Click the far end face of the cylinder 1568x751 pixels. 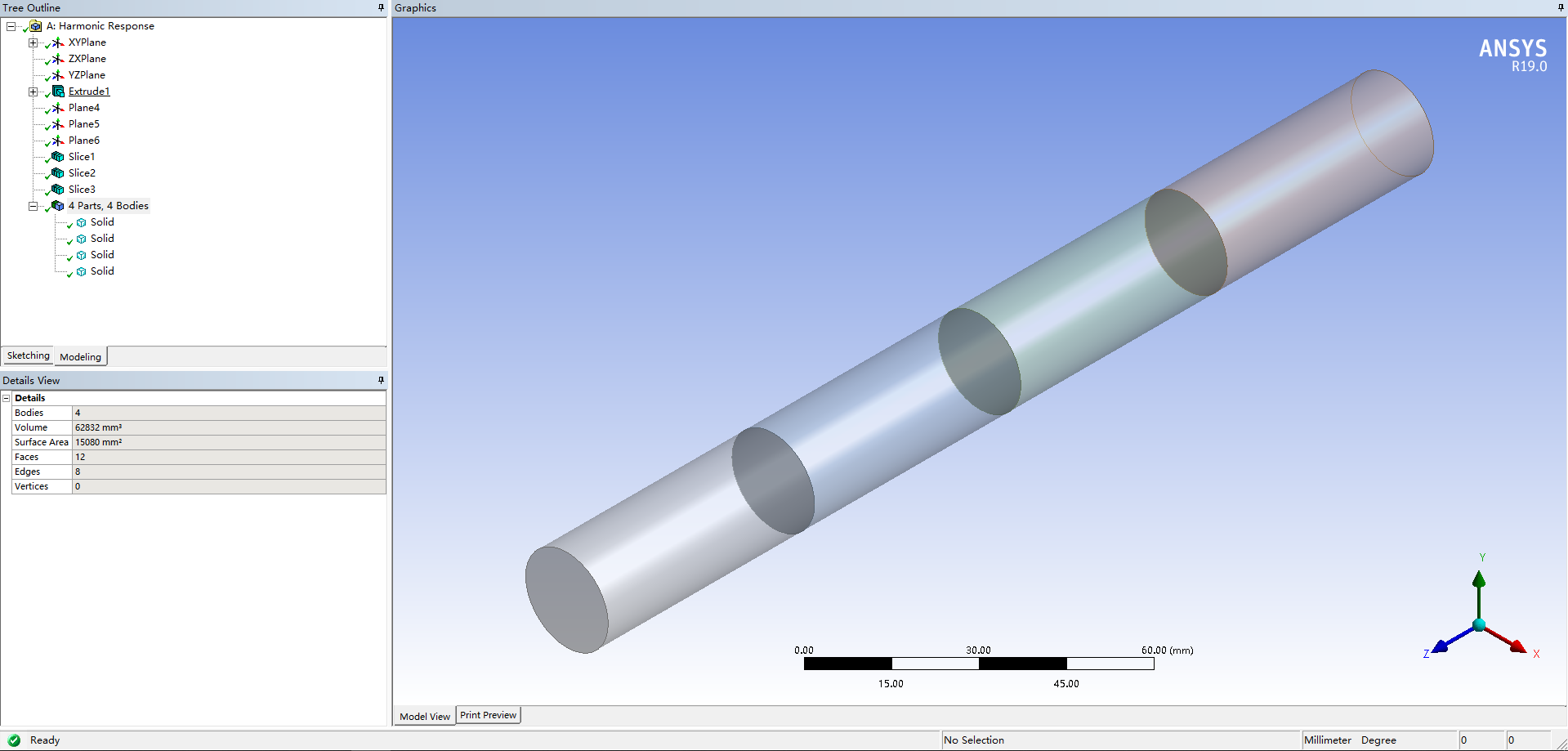(1392, 123)
